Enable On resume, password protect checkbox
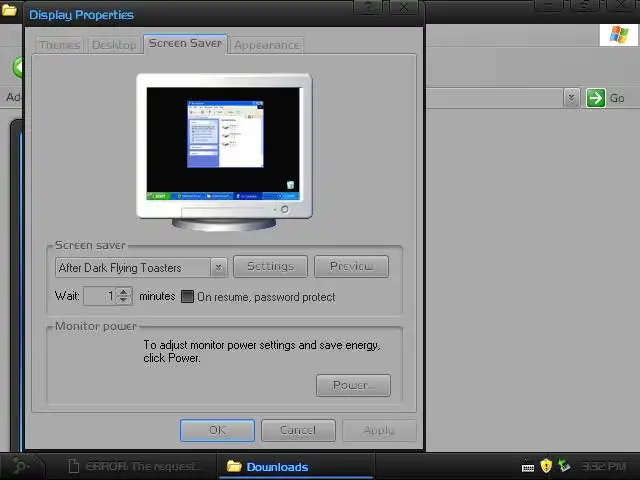Image resolution: width=640 pixels, height=480 pixels. tap(187, 296)
